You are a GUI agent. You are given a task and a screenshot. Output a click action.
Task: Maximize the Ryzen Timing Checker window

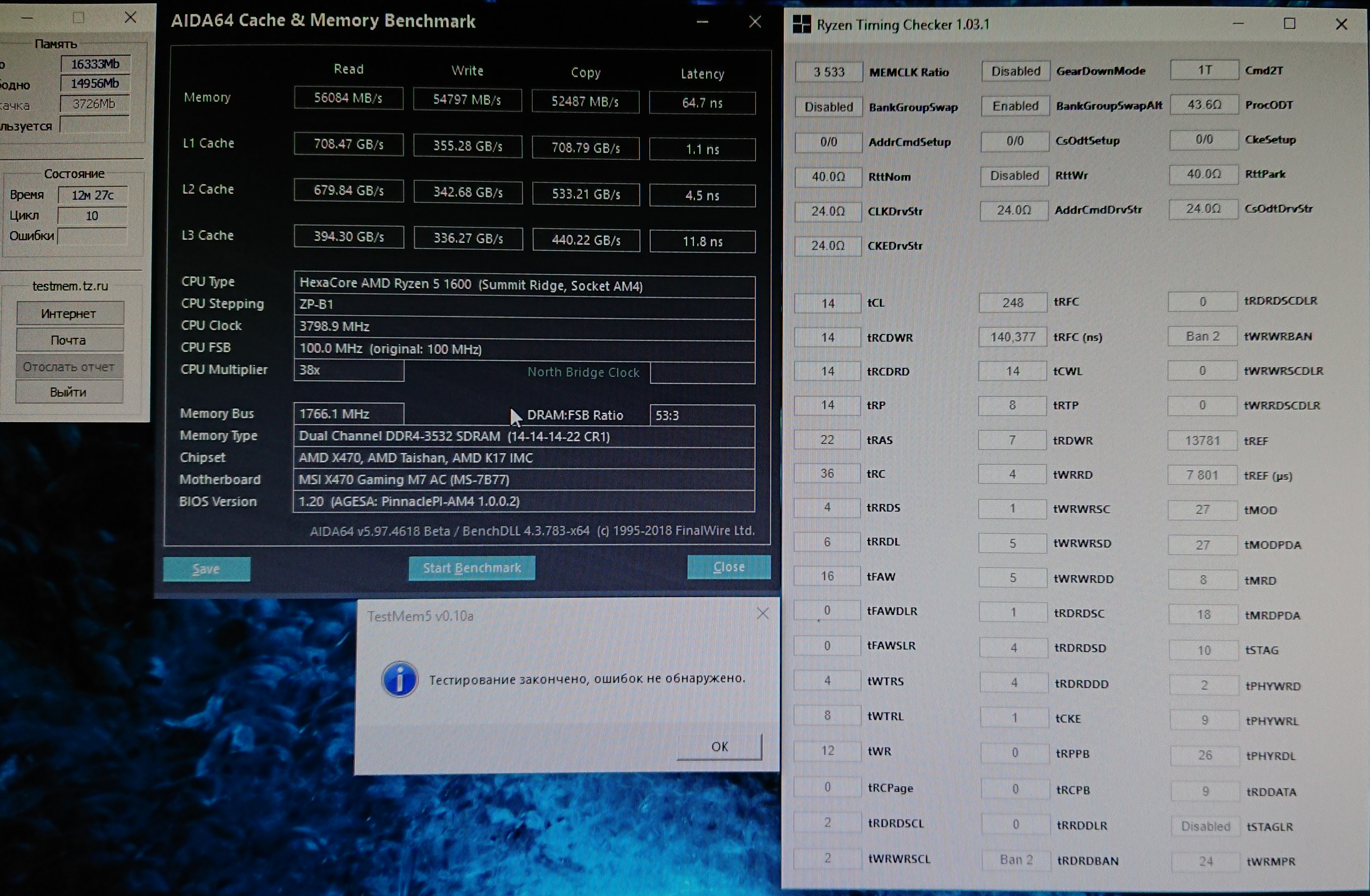(x=1289, y=24)
